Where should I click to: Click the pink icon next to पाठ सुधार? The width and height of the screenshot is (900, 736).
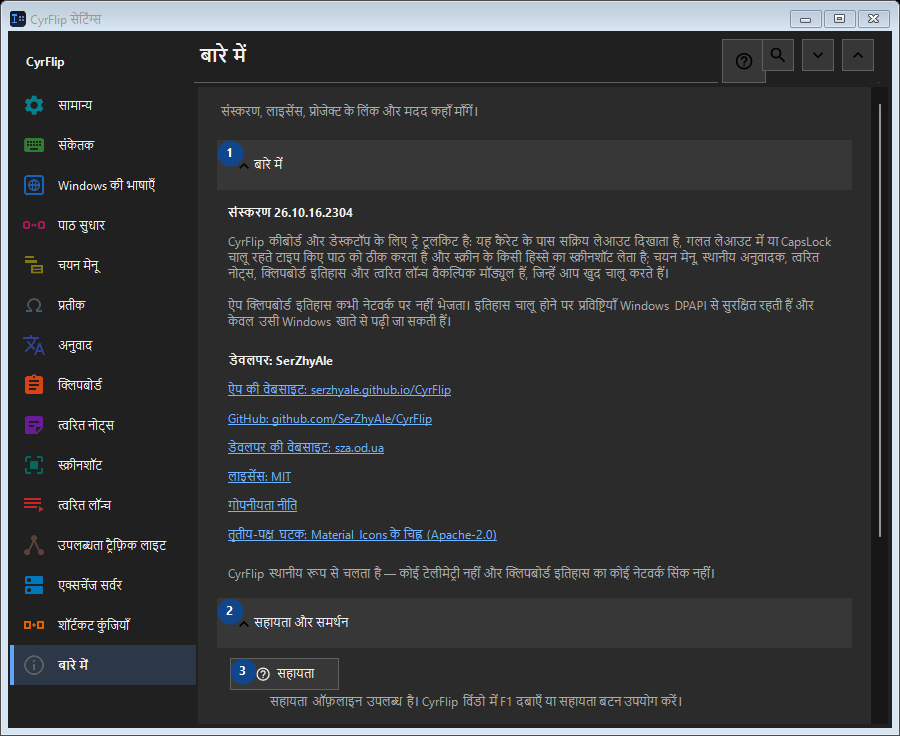tap(34, 225)
